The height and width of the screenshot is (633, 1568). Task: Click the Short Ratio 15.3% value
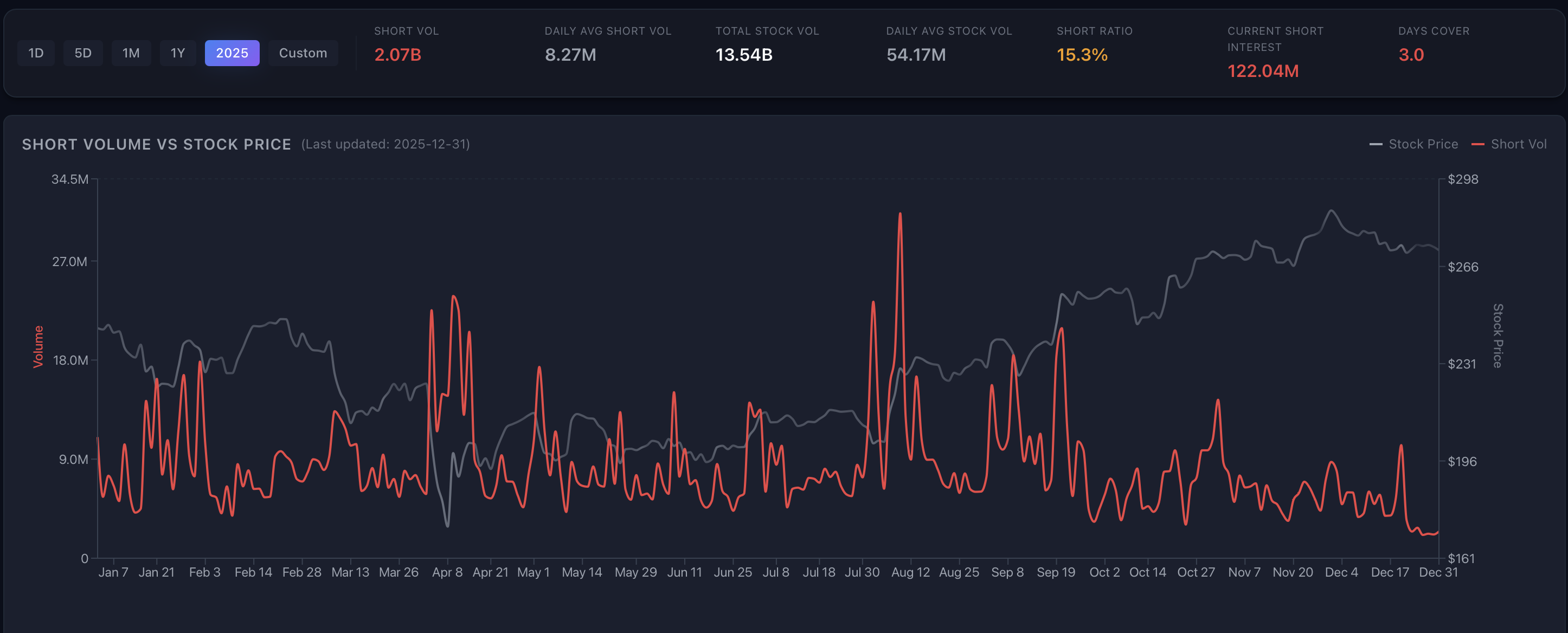[1082, 55]
